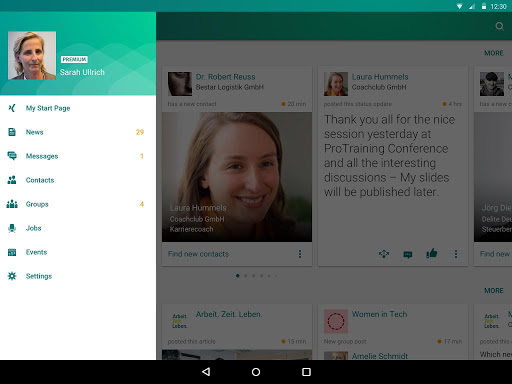The height and width of the screenshot is (384, 512).
Task: Tap MORE above the Arbeit. Zeit. Leben. section
Action: pos(494,290)
